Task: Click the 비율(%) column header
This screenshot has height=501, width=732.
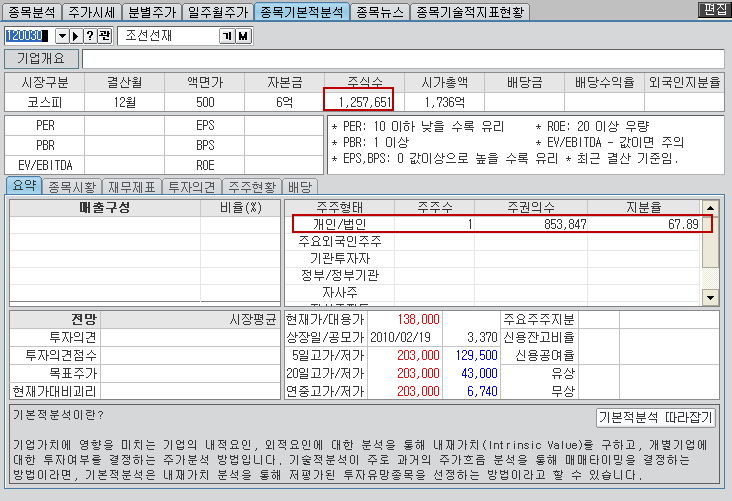Action: pos(241,208)
